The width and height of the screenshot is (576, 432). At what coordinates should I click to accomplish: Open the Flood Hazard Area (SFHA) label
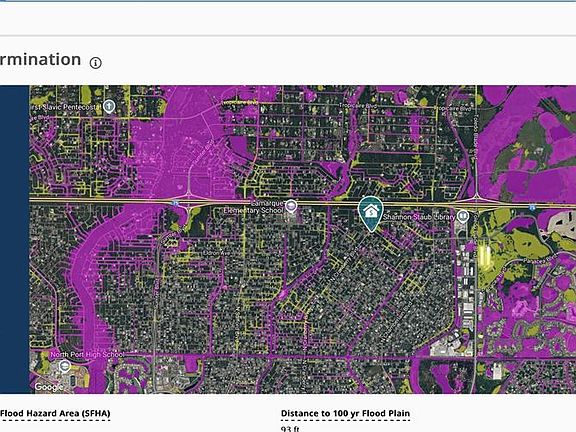click(x=55, y=413)
